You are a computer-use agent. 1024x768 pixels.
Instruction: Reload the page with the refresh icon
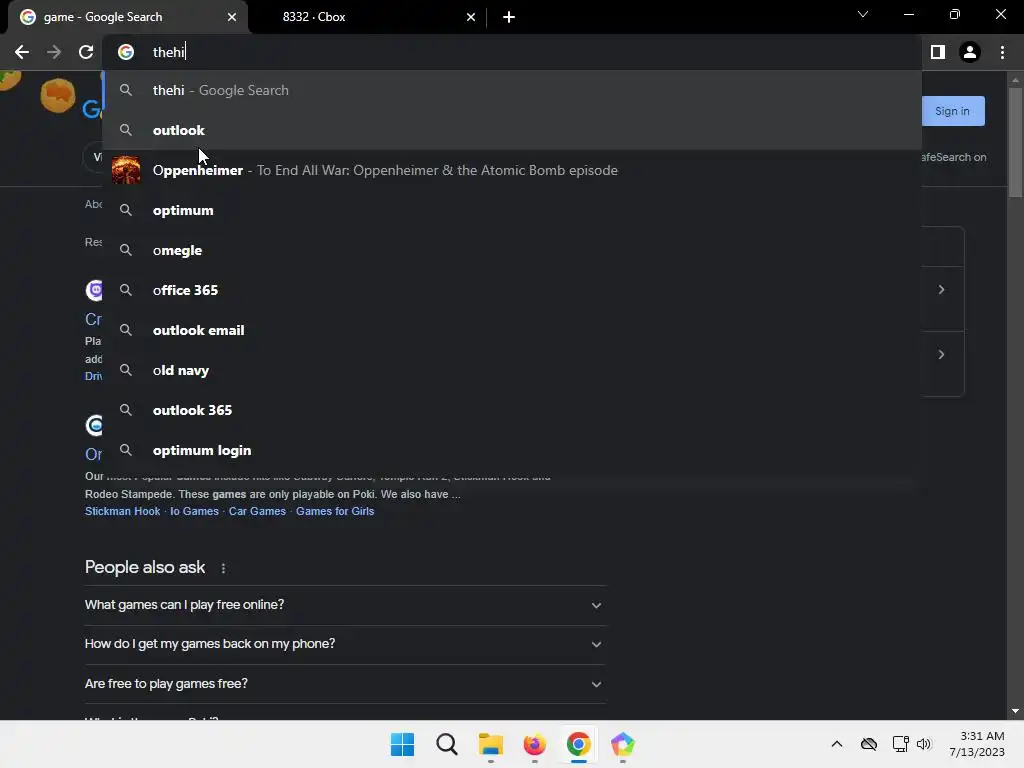(86, 52)
